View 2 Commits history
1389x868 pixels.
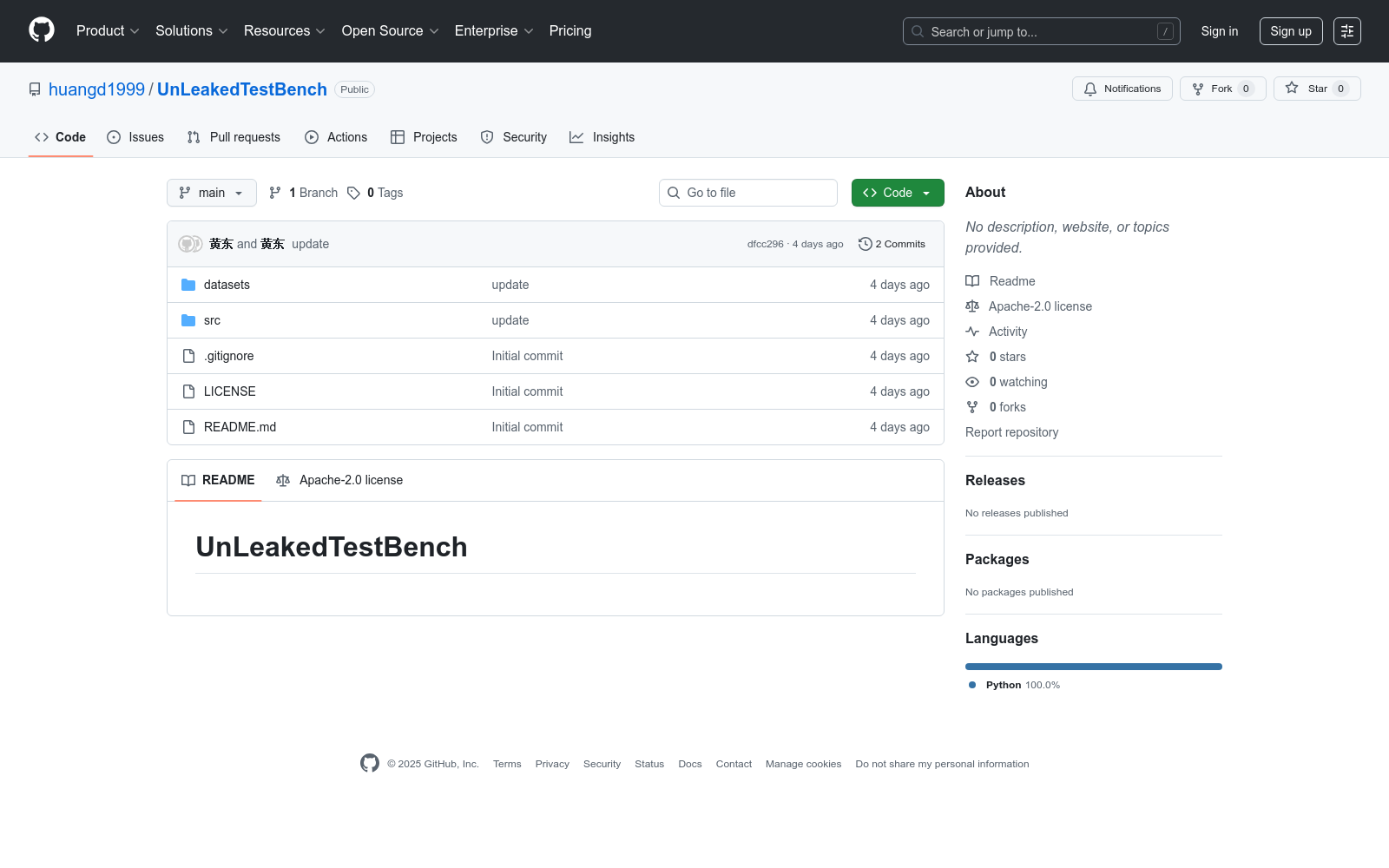tap(892, 244)
